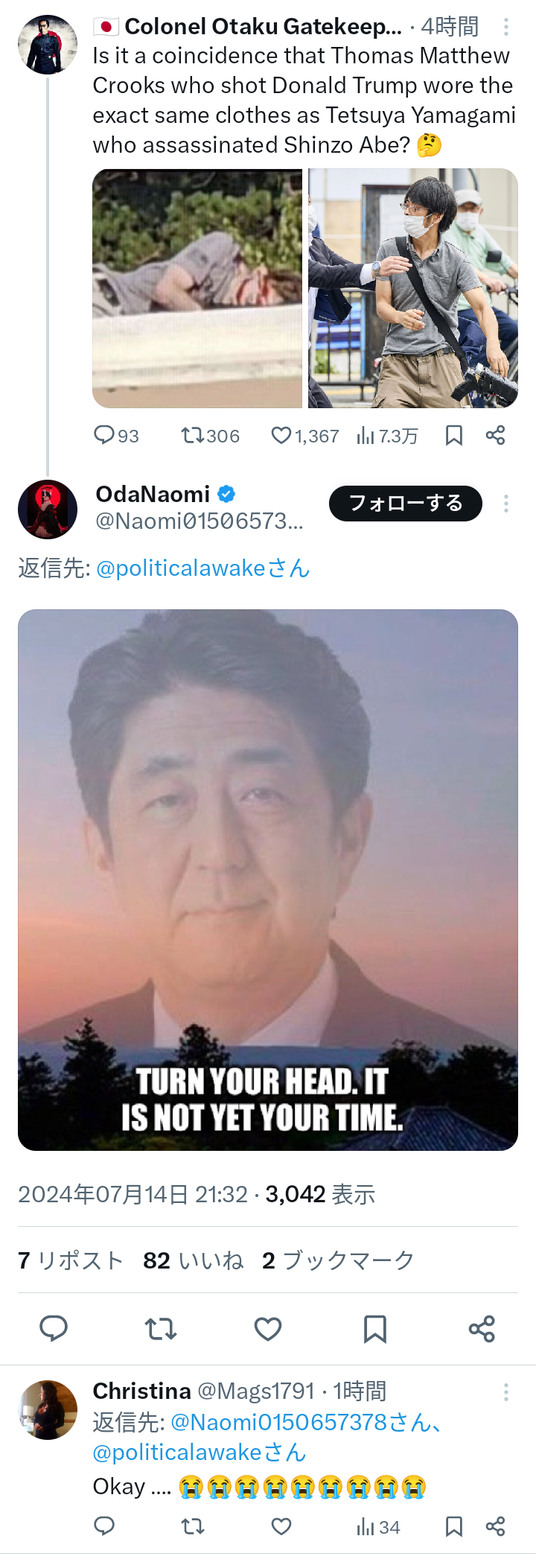Like OdaNaomi's post with heart icon
This screenshot has width=536, height=1568.
(268, 1328)
